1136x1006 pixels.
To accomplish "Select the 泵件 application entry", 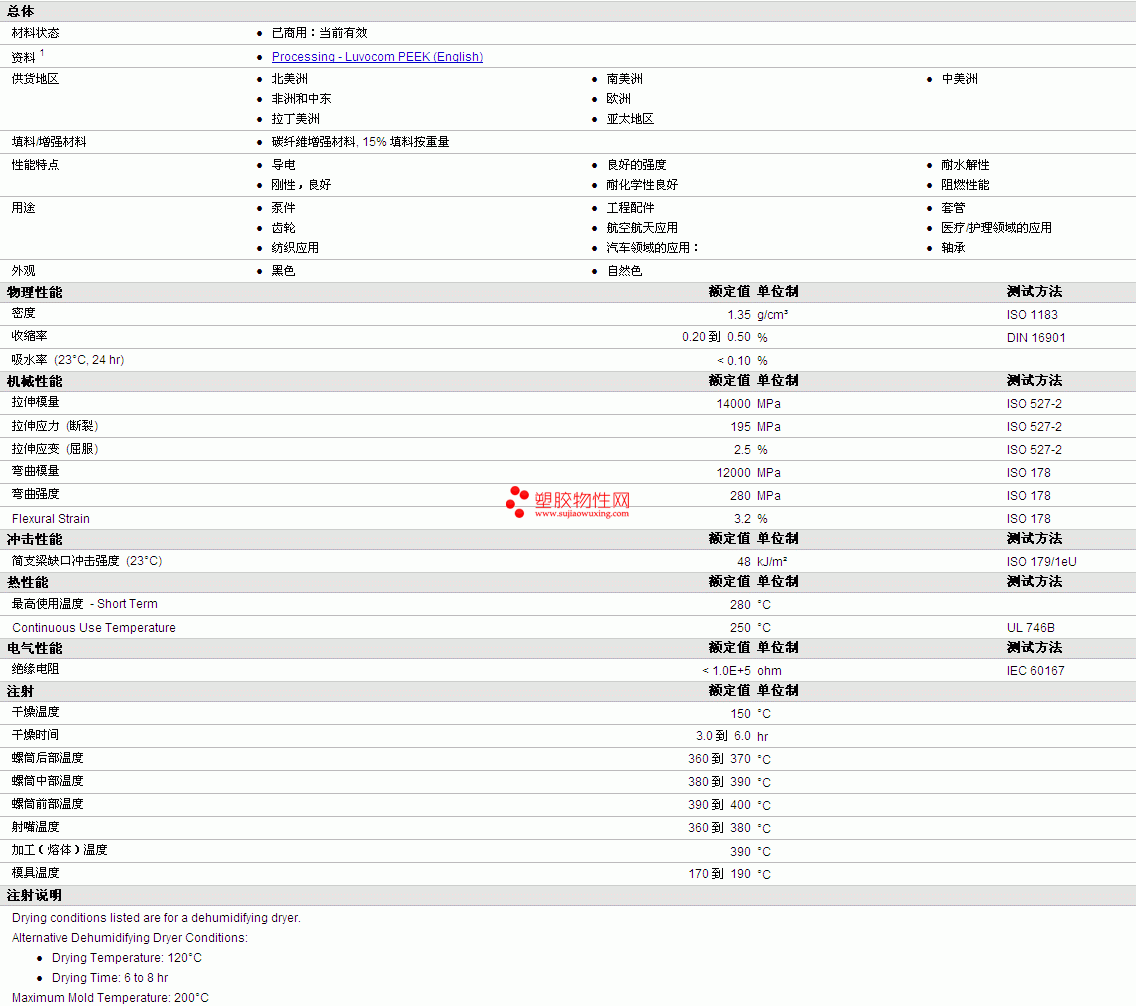I will click(283, 208).
